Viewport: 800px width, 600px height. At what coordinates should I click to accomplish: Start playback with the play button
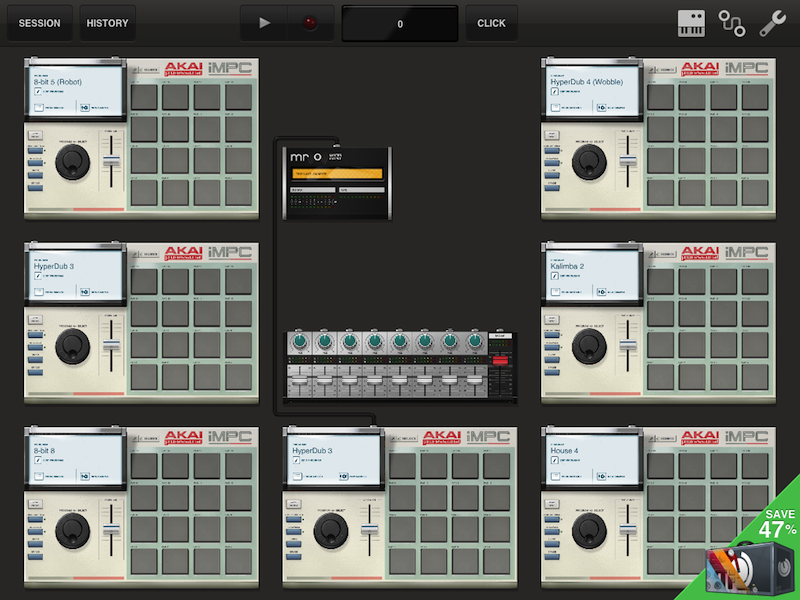click(x=264, y=23)
